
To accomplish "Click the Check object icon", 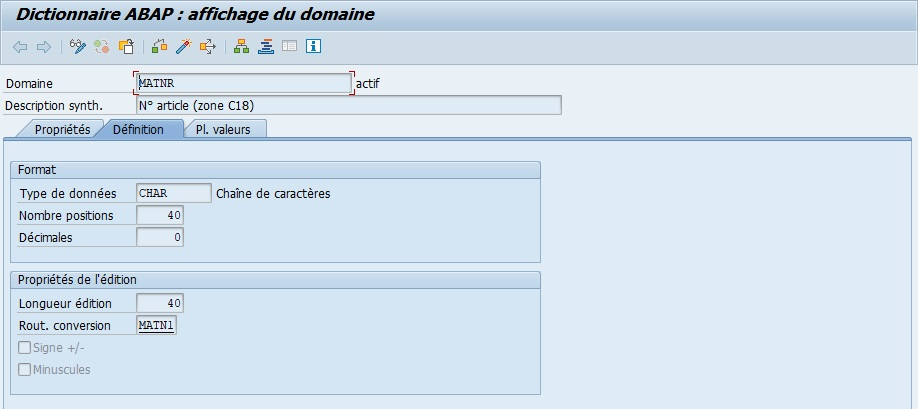I will point(160,46).
